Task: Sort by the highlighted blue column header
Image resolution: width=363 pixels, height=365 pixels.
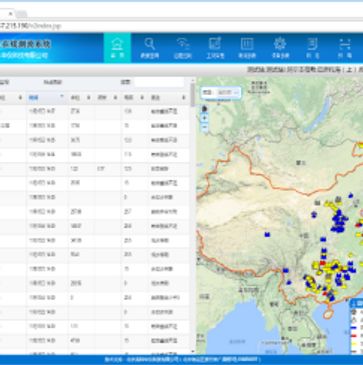Action: pos(46,97)
